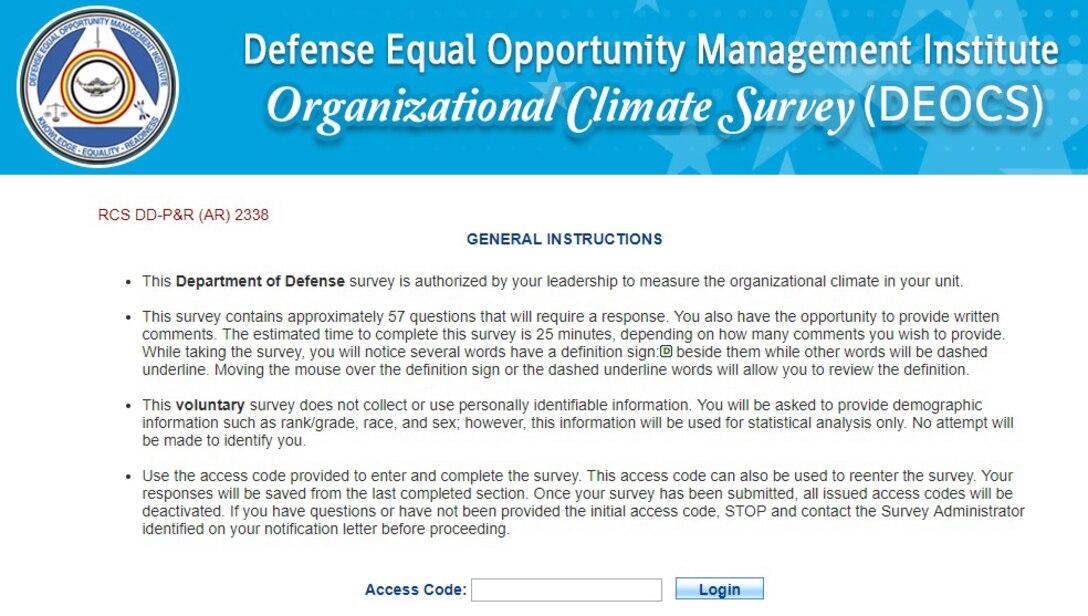Click the RCS DD-P&R (AR) 2338 text
Image resolution: width=1088 pixels, height=616 pixels.
(x=183, y=214)
